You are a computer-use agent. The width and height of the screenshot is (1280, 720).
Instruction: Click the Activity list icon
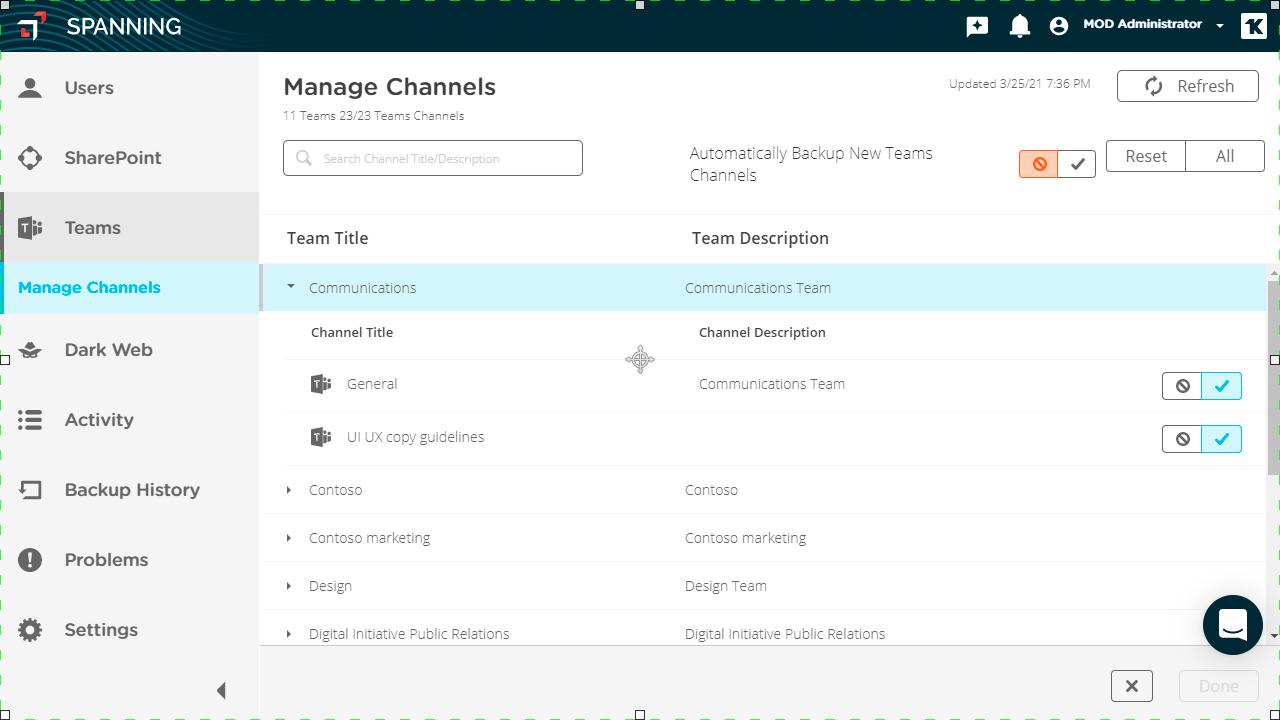[30, 420]
